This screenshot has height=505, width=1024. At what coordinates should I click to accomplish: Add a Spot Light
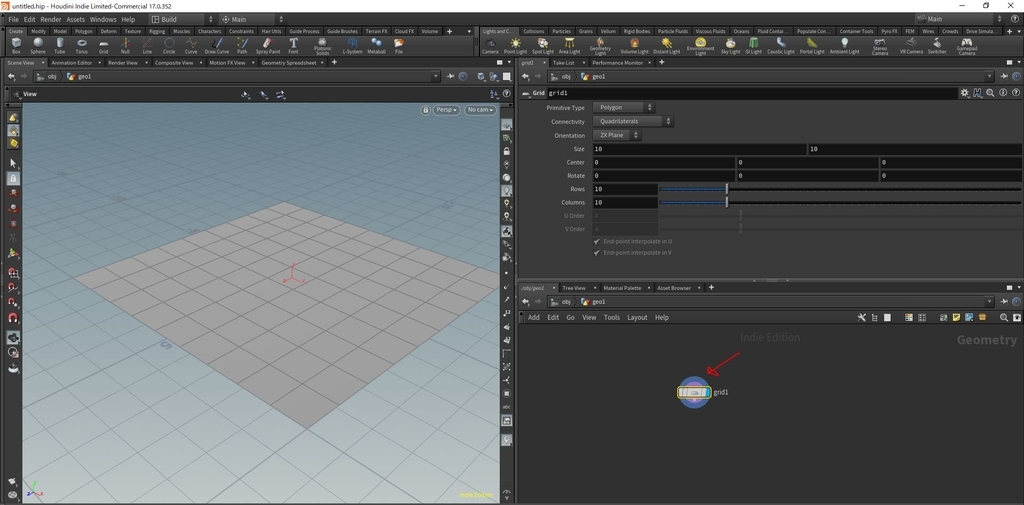[x=543, y=45]
